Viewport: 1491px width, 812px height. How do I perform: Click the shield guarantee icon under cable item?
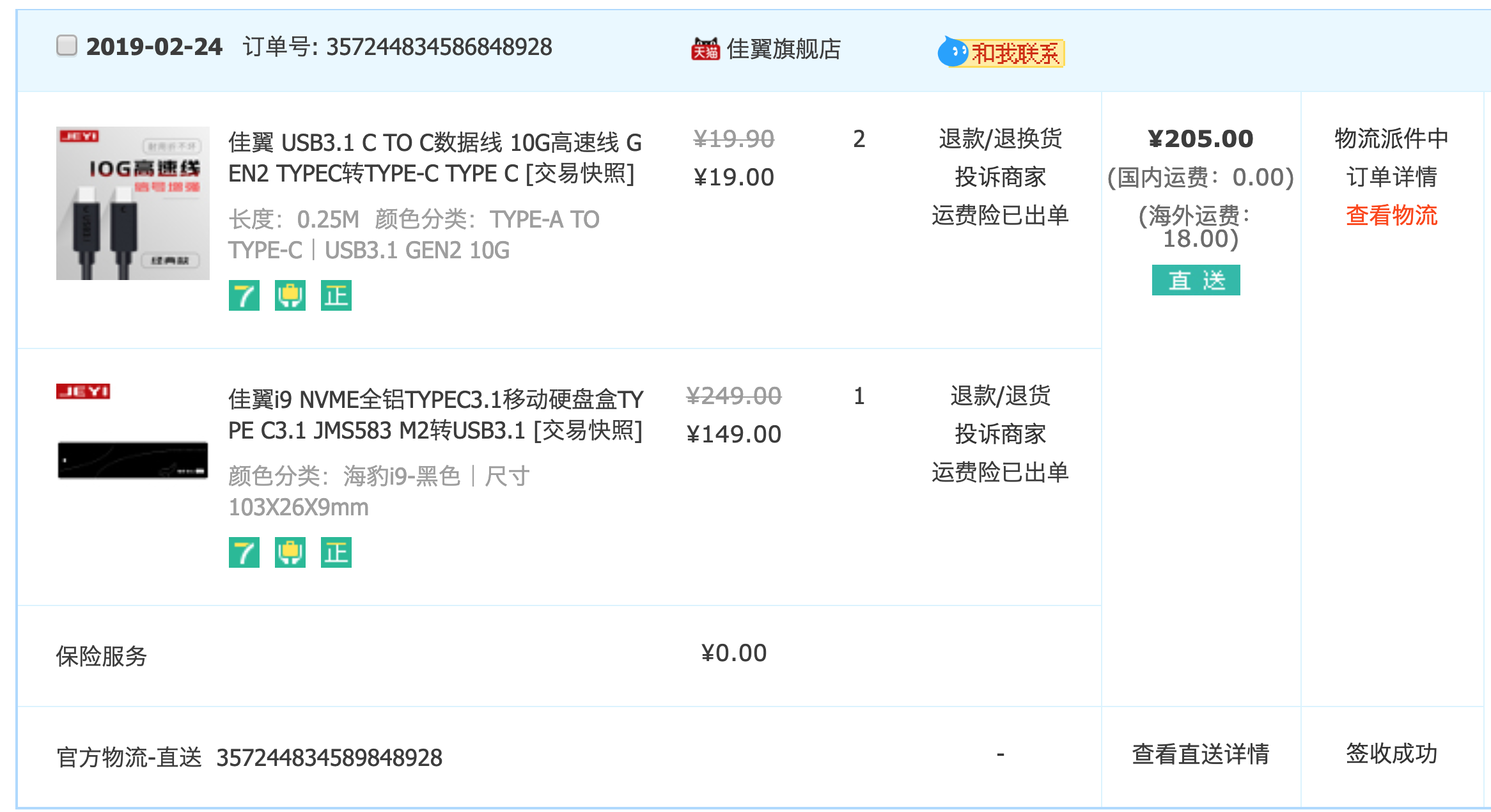pyautogui.click(x=290, y=295)
